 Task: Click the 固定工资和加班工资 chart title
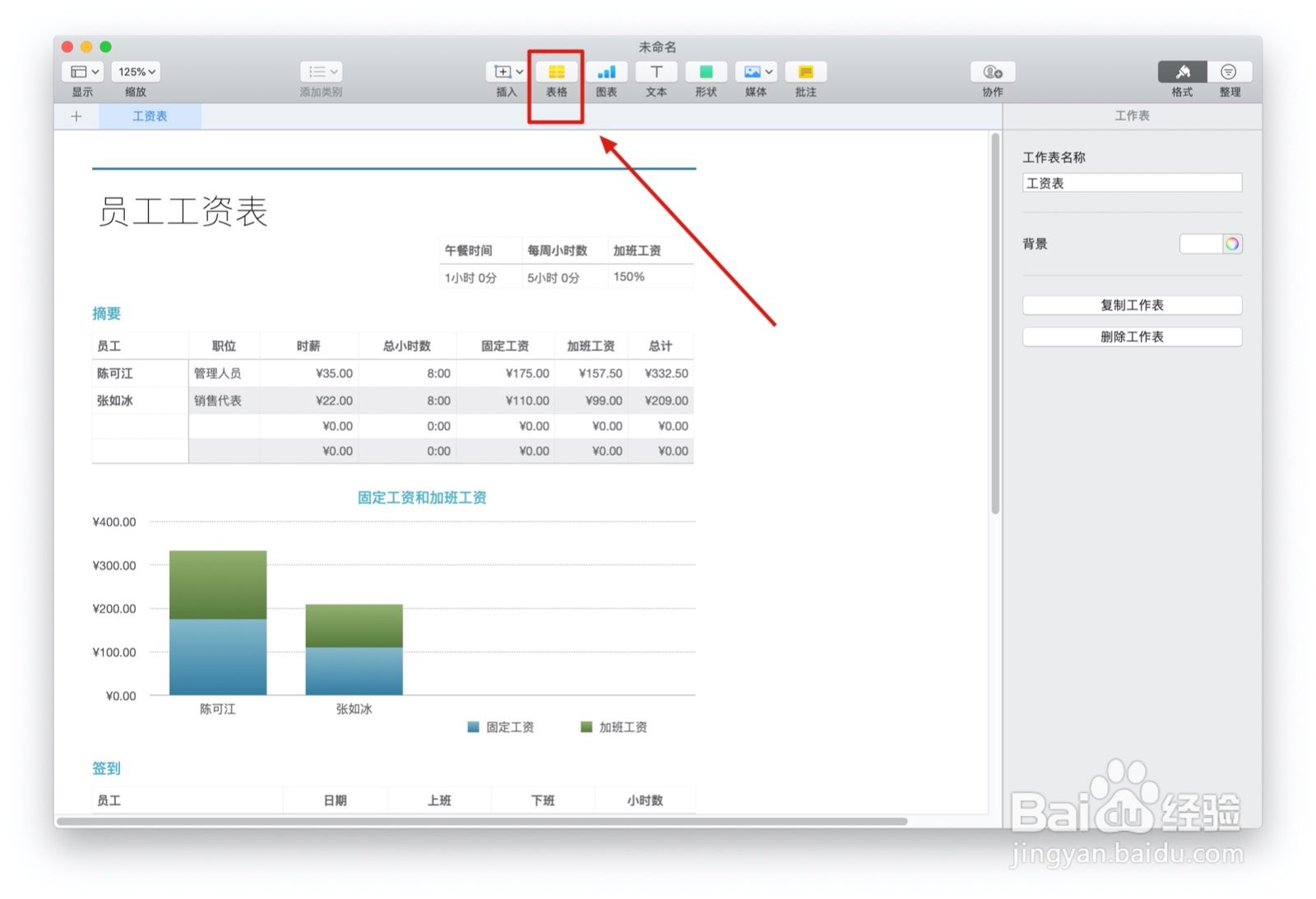click(x=422, y=498)
